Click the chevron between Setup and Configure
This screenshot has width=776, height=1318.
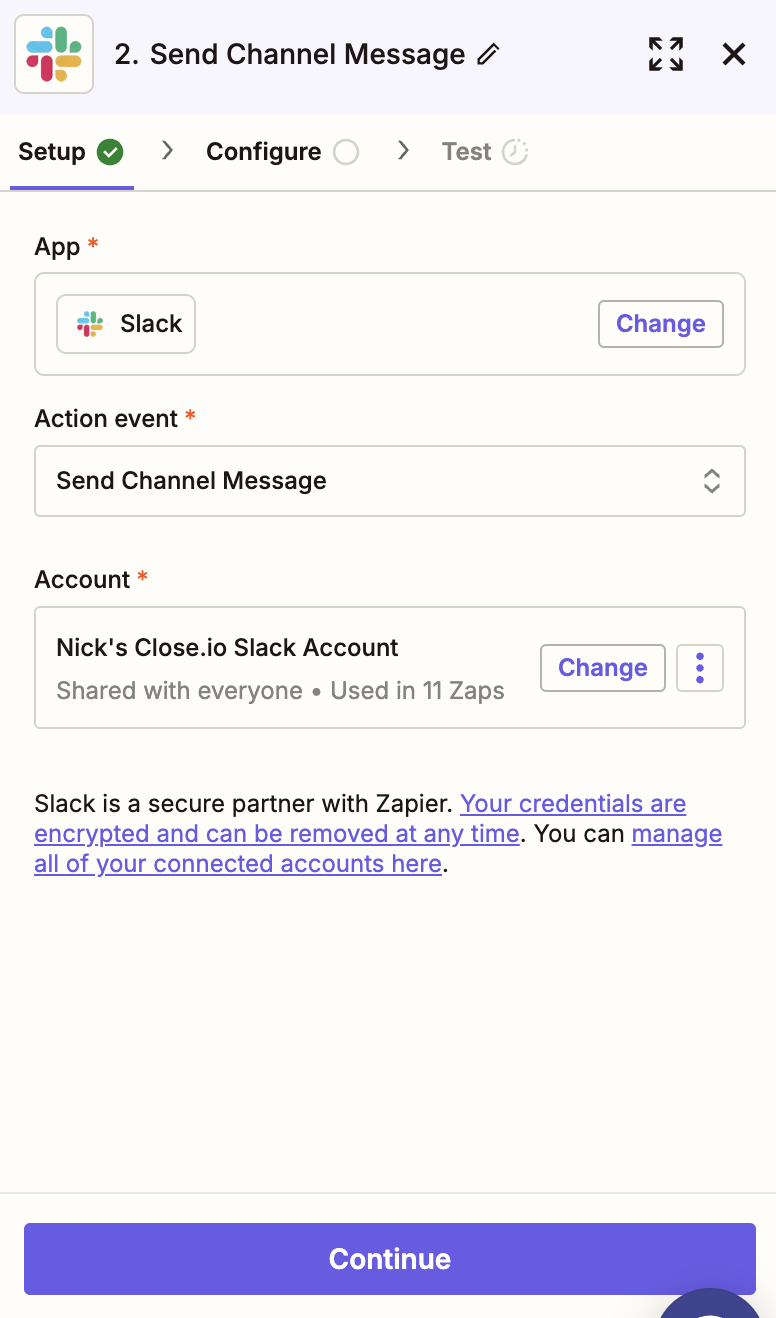(168, 151)
